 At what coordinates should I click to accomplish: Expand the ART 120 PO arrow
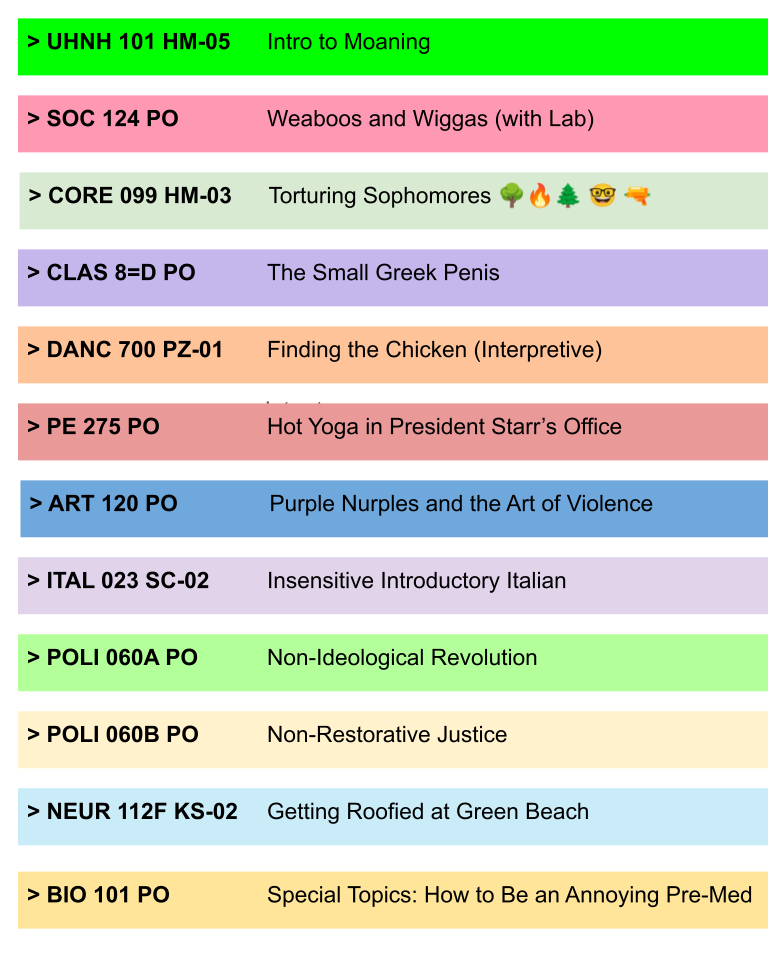tap(36, 504)
